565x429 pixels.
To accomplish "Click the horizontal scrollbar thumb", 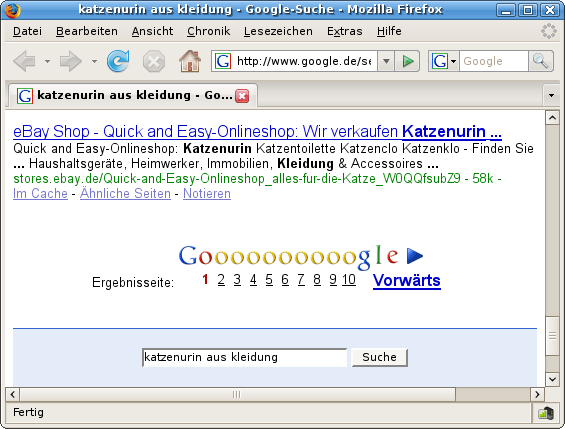I will tap(237, 394).
